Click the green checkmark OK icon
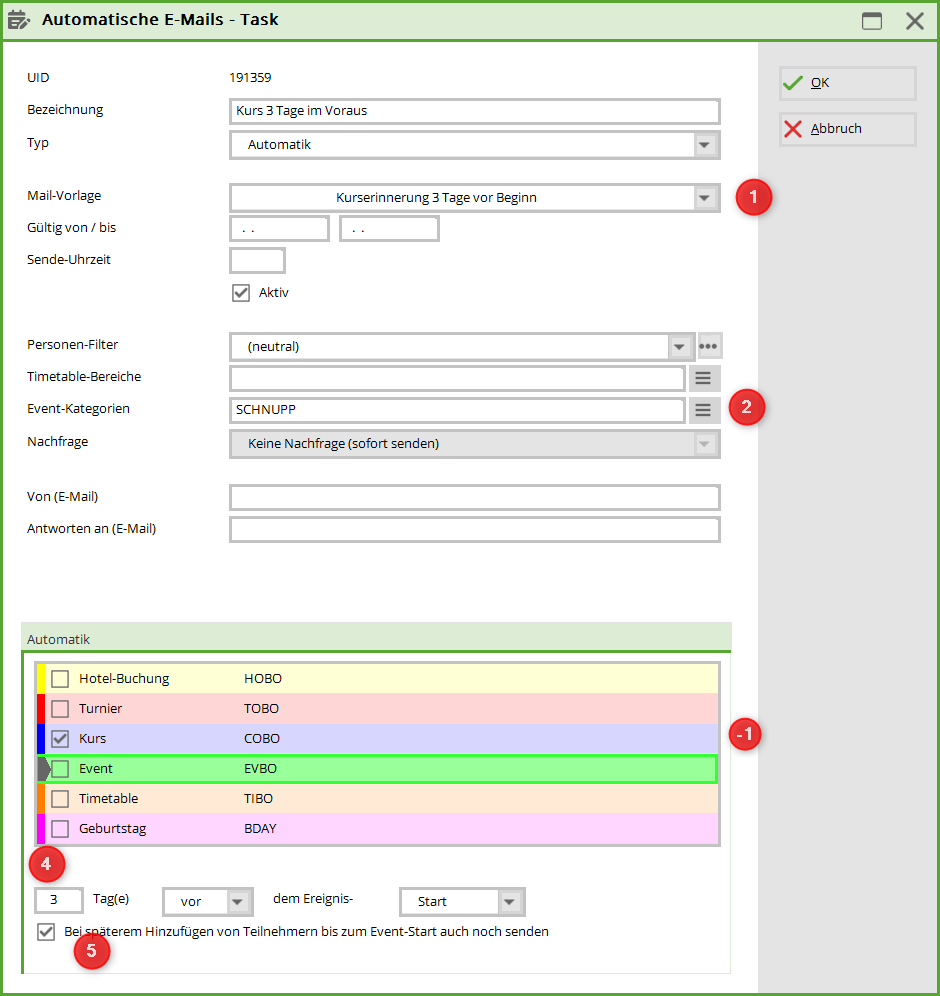The image size is (940, 996). (x=793, y=83)
